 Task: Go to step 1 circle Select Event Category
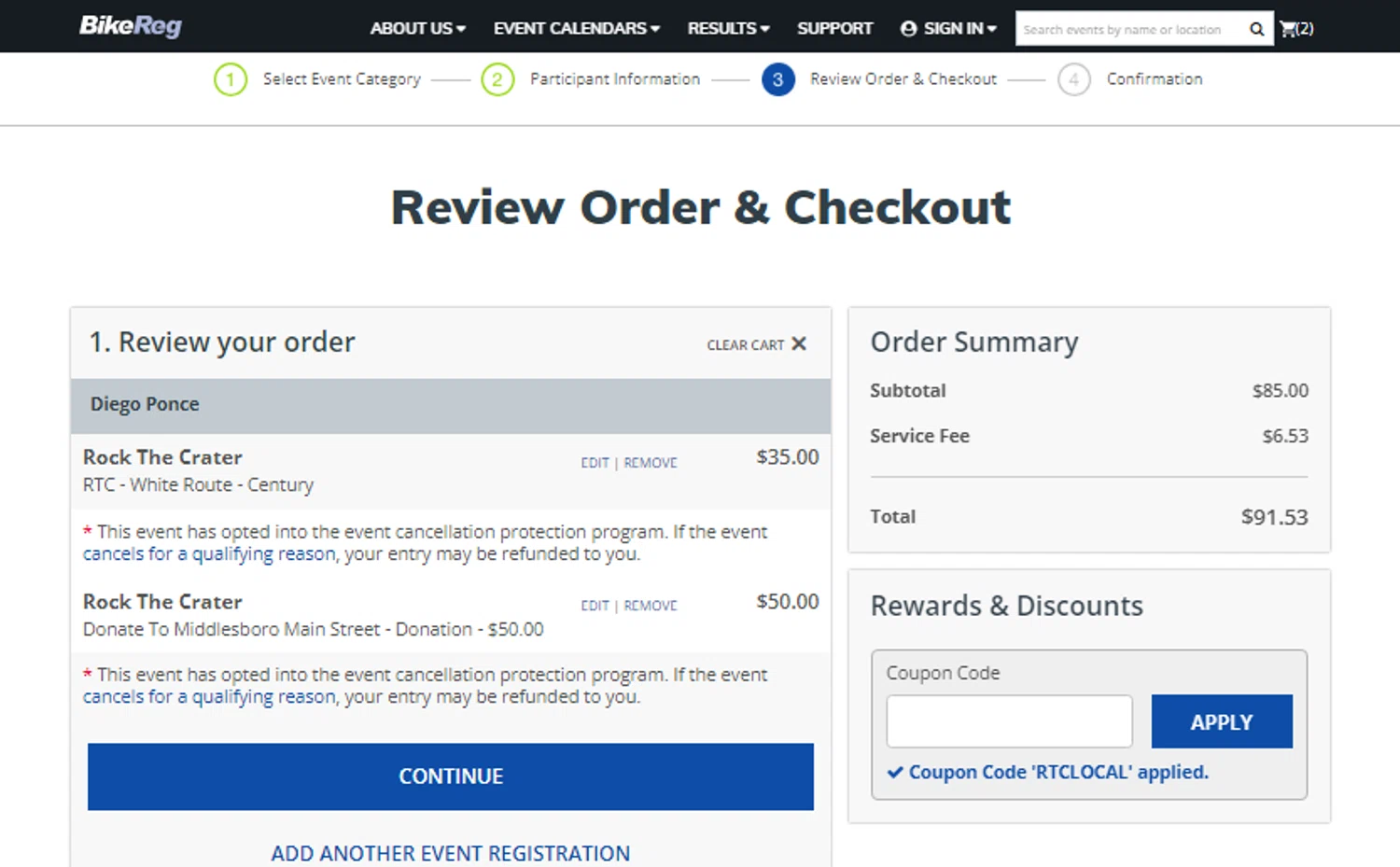click(x=231, y=79)
